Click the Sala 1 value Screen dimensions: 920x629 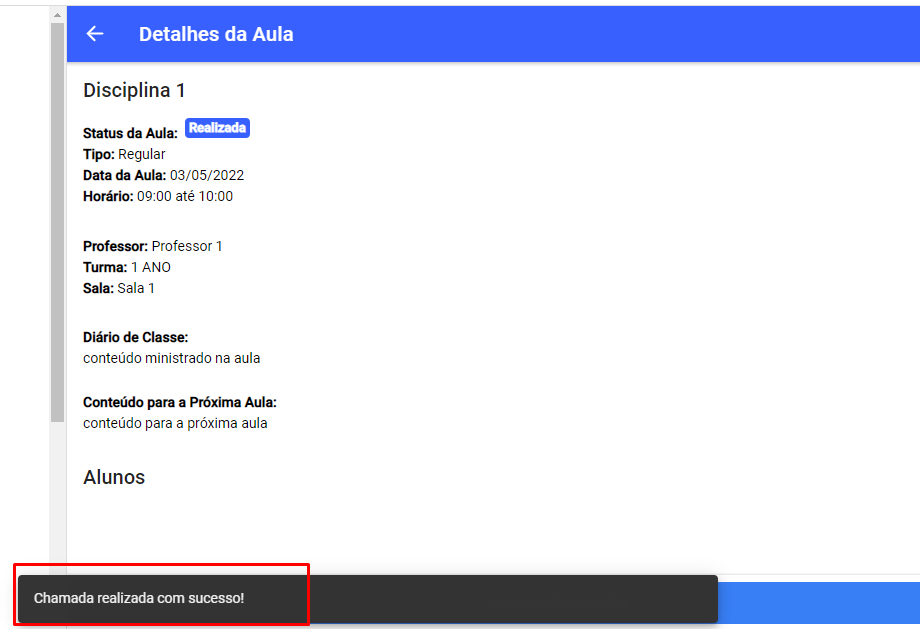[136, 289]
